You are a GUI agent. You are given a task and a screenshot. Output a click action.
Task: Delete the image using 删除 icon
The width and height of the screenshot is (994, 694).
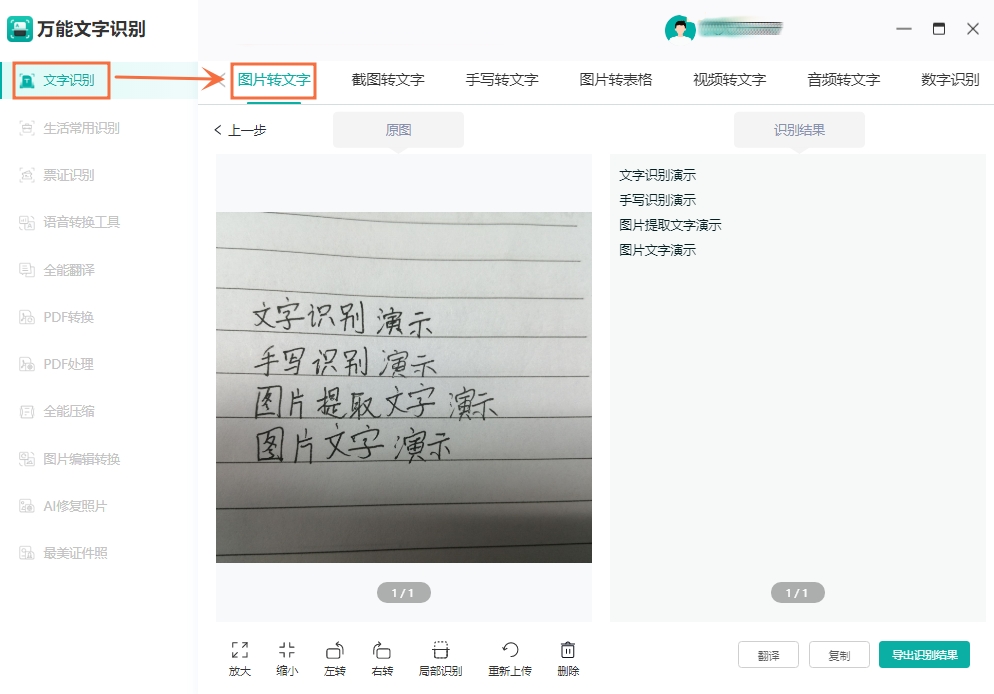click(x=567, y=657)
